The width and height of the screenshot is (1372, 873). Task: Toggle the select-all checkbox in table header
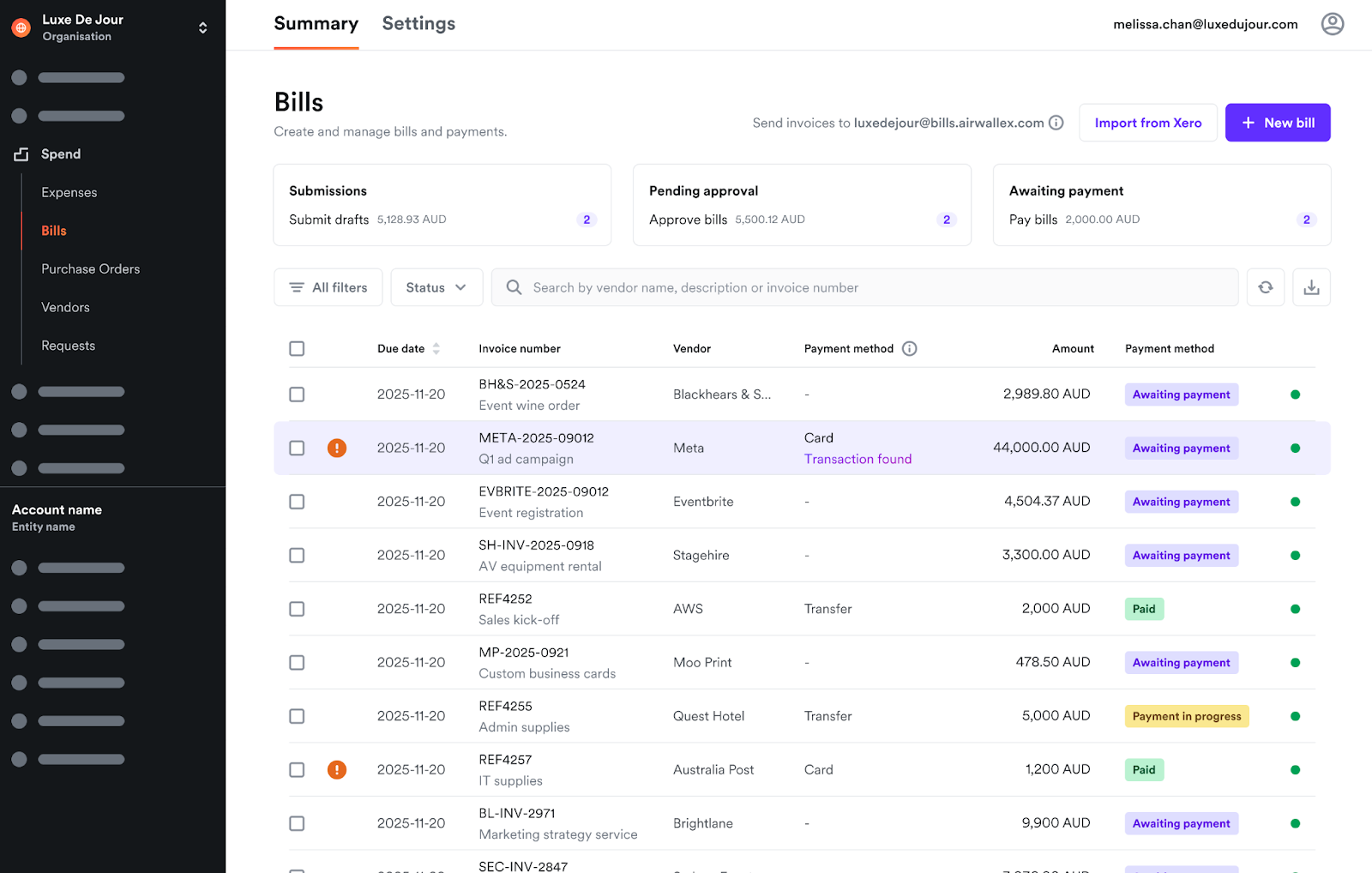pyautogui.click(x=297, y=348)
